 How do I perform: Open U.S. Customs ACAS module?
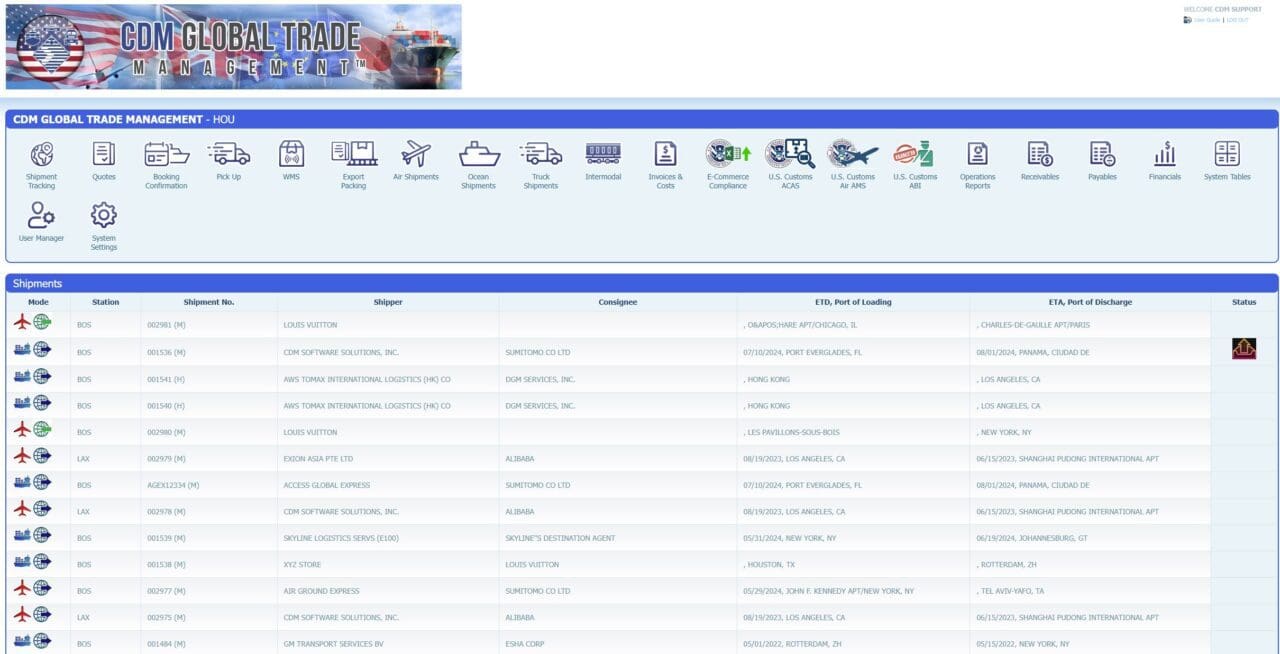tap(790, 165)
